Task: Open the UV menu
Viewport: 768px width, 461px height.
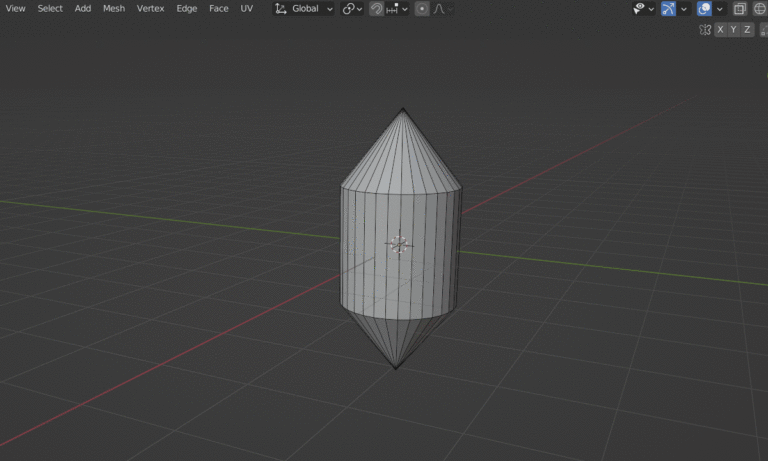Action: (x=246, y=9)
